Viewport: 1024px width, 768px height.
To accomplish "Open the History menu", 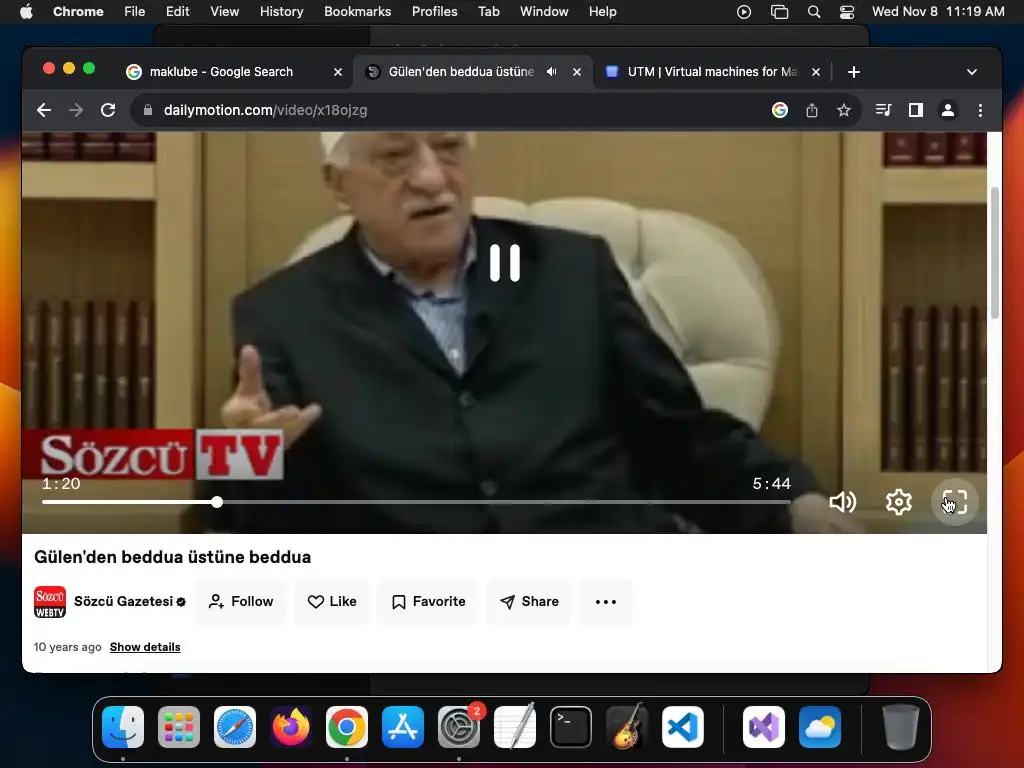I will point(281,12).
